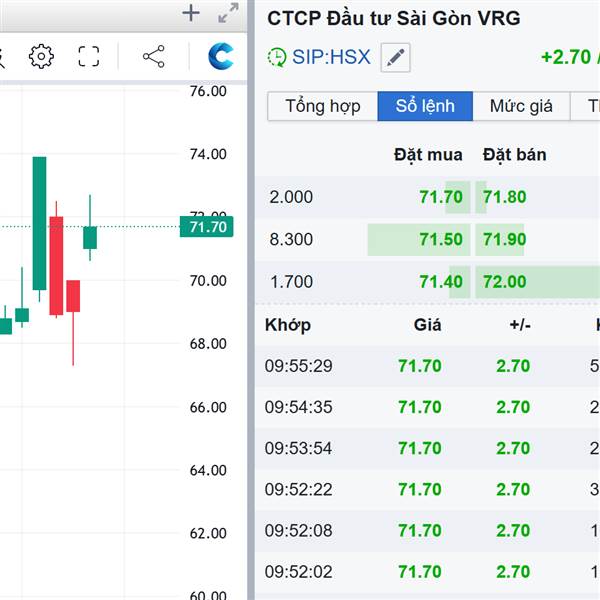Click the share chart icon
Viewport: 600px width, 600px height.
click(x=154, y=57)
